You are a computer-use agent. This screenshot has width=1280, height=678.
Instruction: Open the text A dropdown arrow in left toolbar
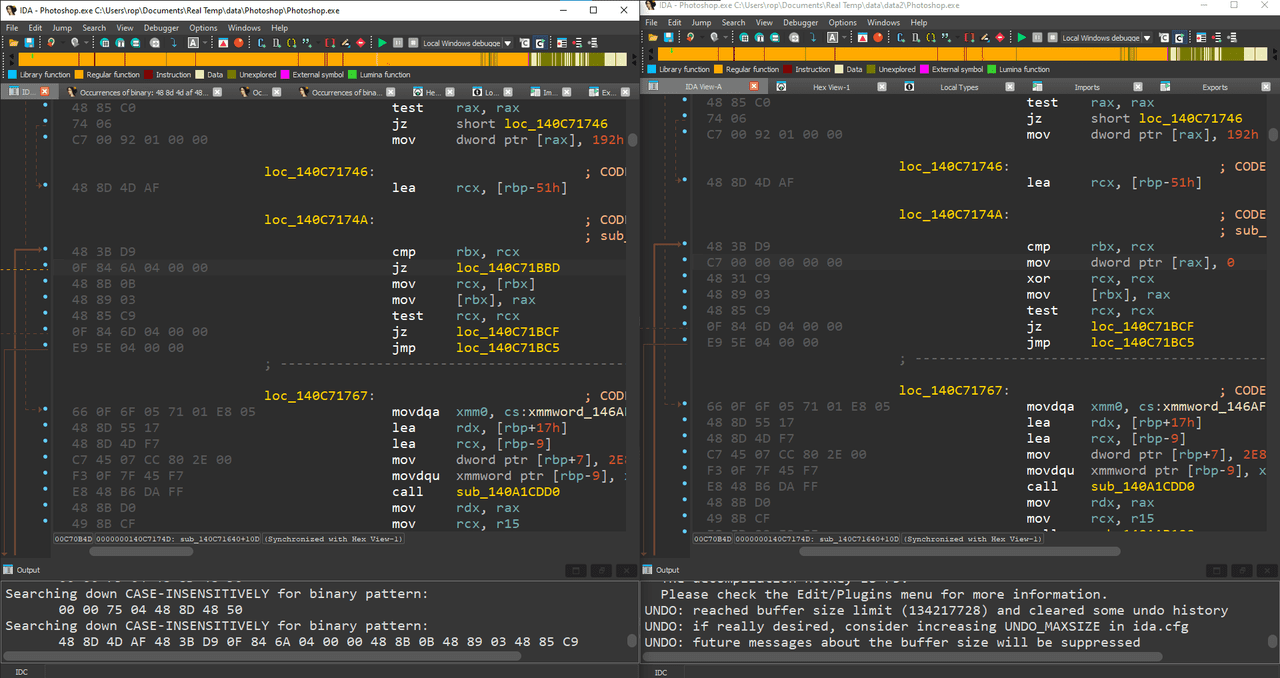click(x=204, y=42)
